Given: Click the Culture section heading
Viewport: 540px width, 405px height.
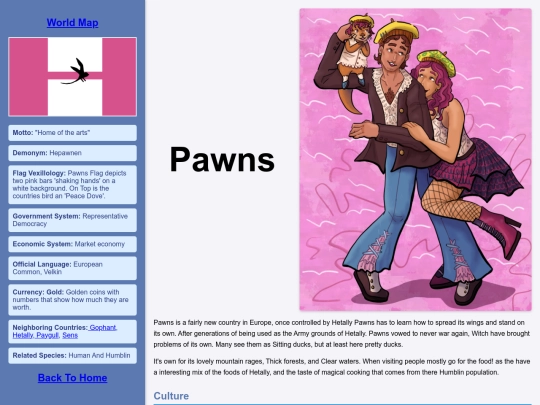Looking at the screenshot, I should point(171,396).
